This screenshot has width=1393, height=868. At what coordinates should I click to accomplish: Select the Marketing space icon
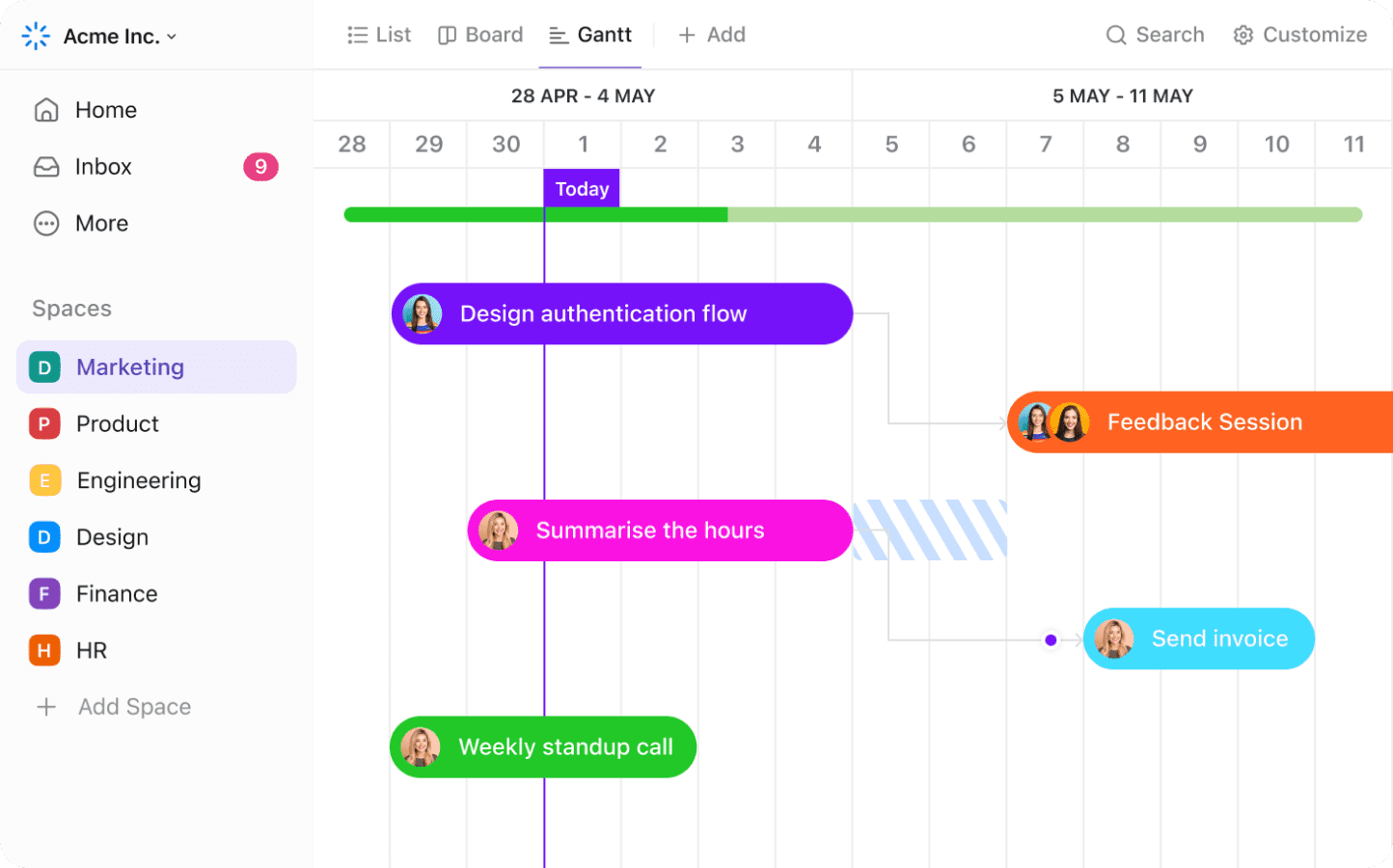pos(45,366)
